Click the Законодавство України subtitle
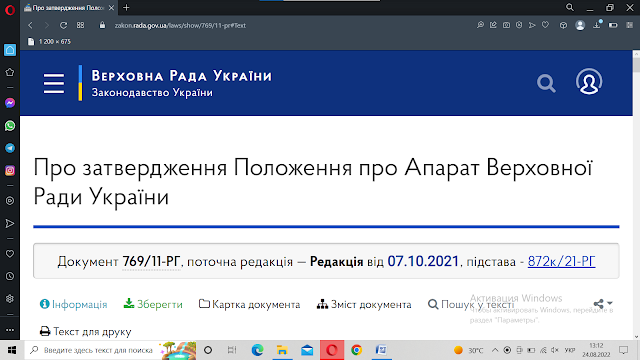The height and width of the screenshot is (360, 640). 152,93
